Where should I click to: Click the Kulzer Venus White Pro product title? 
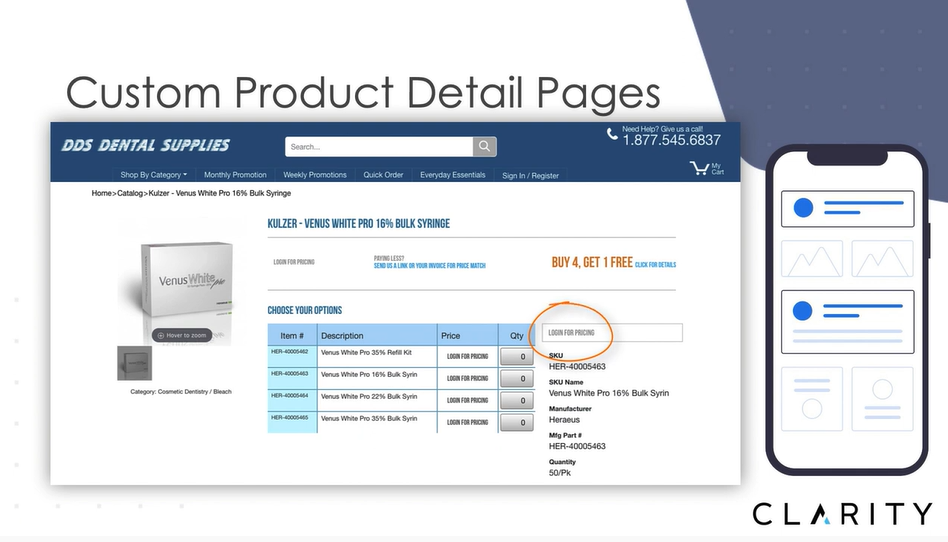coord(359,223)
